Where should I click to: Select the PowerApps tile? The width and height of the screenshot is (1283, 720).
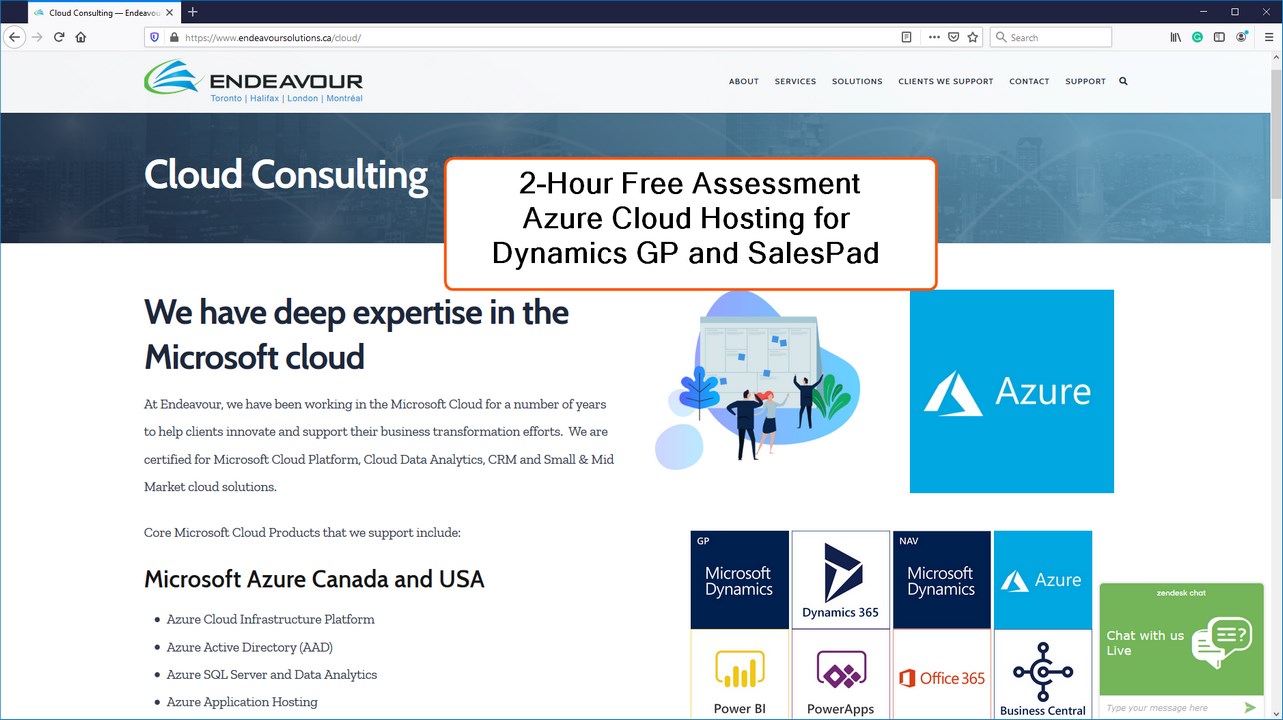(x=840, y=675)
